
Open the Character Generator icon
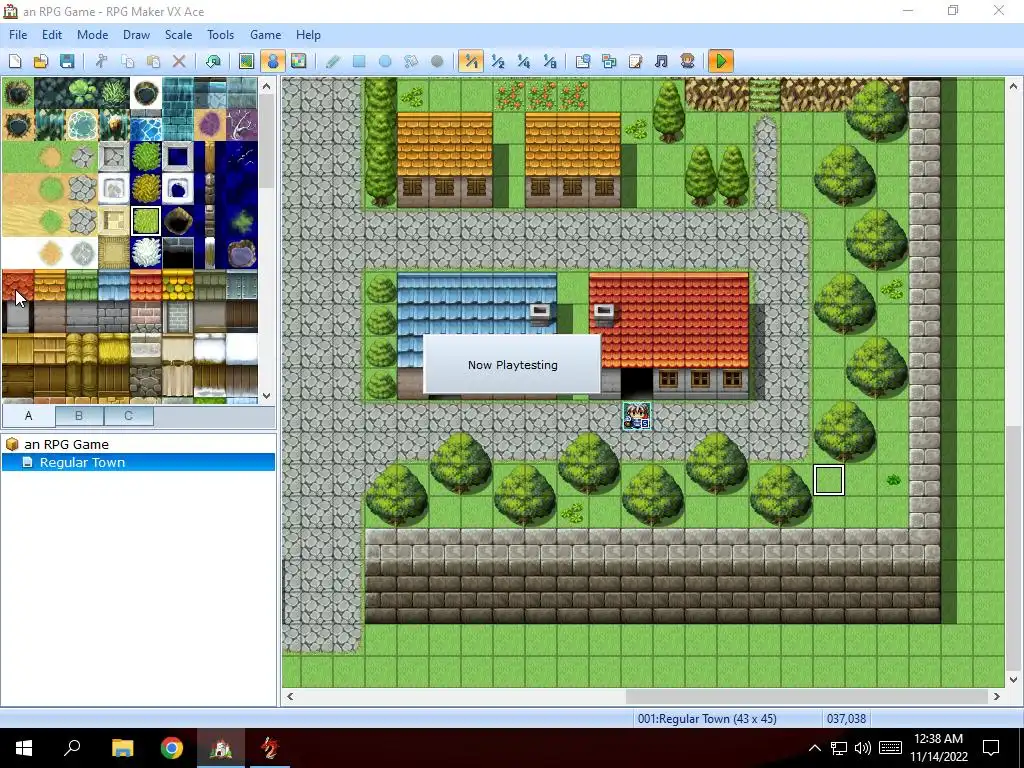[x=687, y=61]
